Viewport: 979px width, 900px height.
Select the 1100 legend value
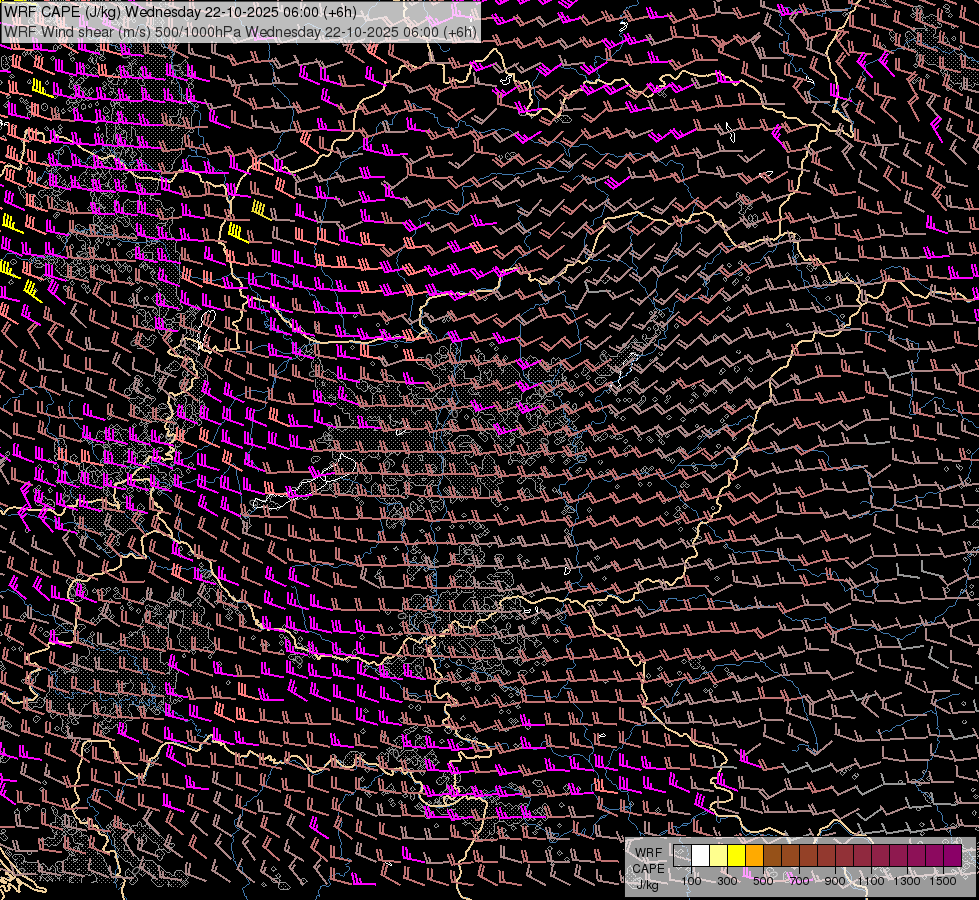871,881
